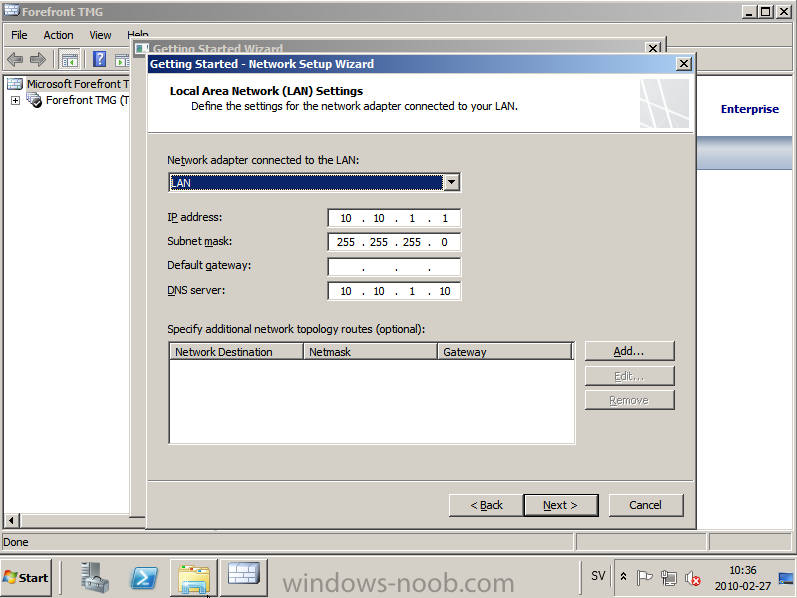Viewport: 797px width, 598px height.
Task: Show hidden tray icons arrow
Action: point(623,577)
